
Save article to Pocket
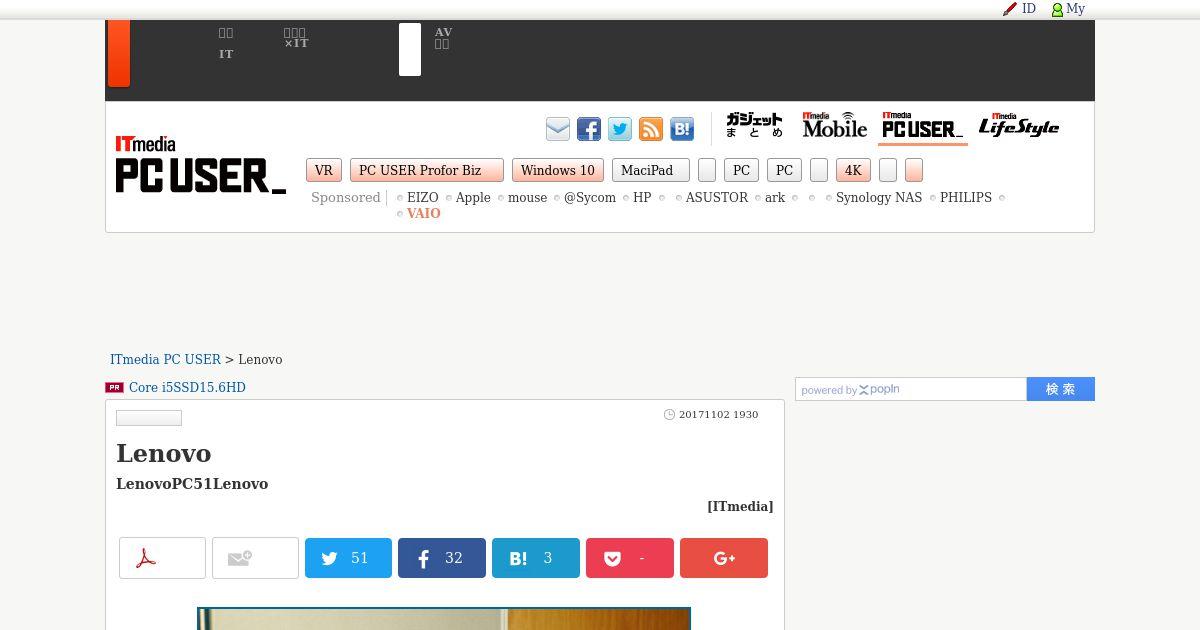630,558
